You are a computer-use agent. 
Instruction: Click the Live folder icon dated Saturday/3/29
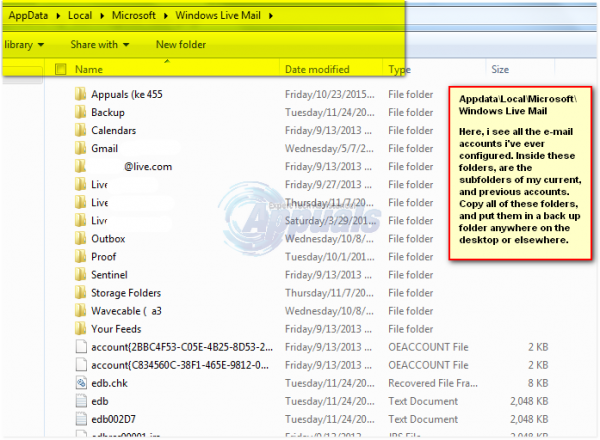(80, 220)
